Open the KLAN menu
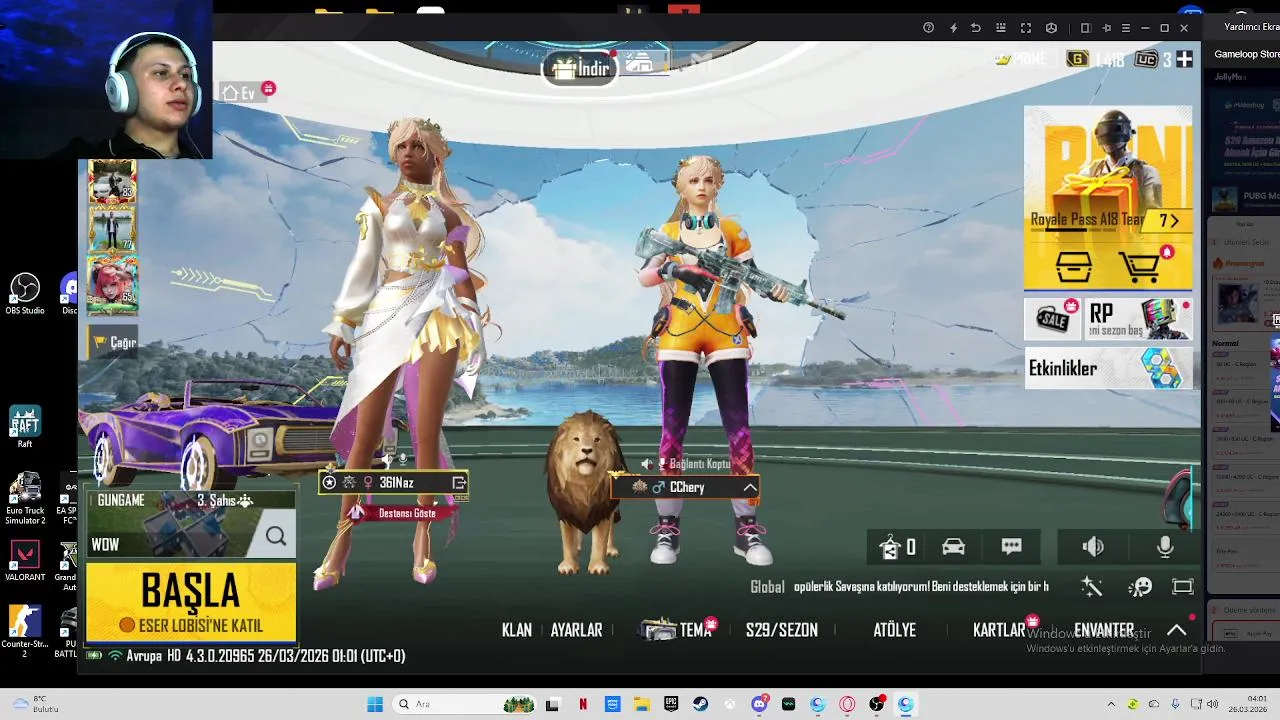 click(516, 630)
